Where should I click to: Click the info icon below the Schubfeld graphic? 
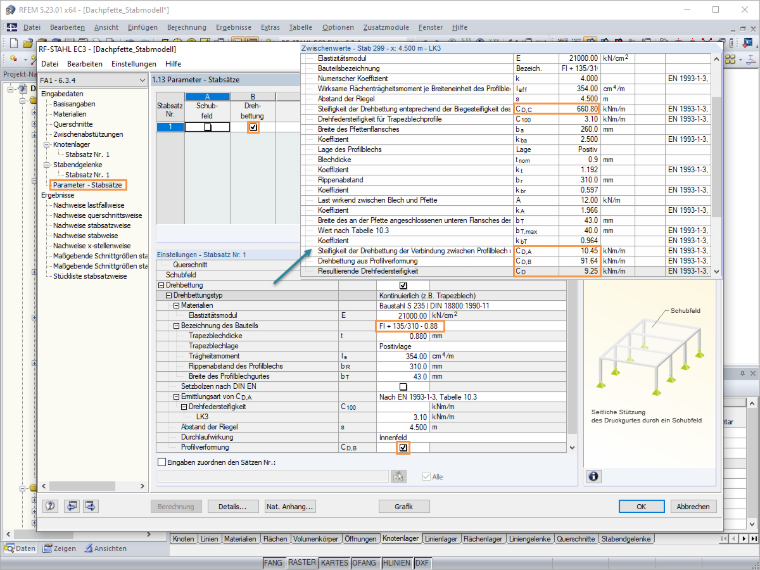click(593, 476)
